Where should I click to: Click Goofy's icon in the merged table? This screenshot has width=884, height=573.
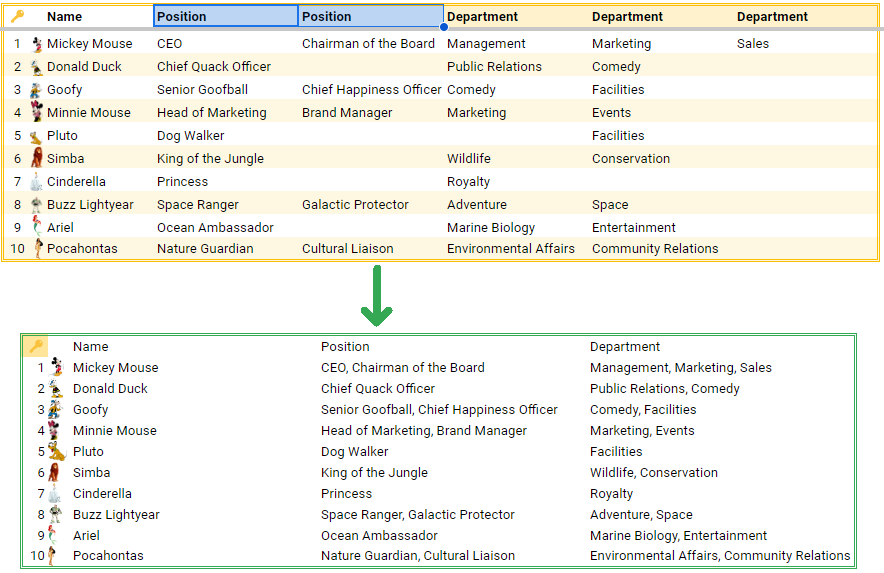coord(55,409)
